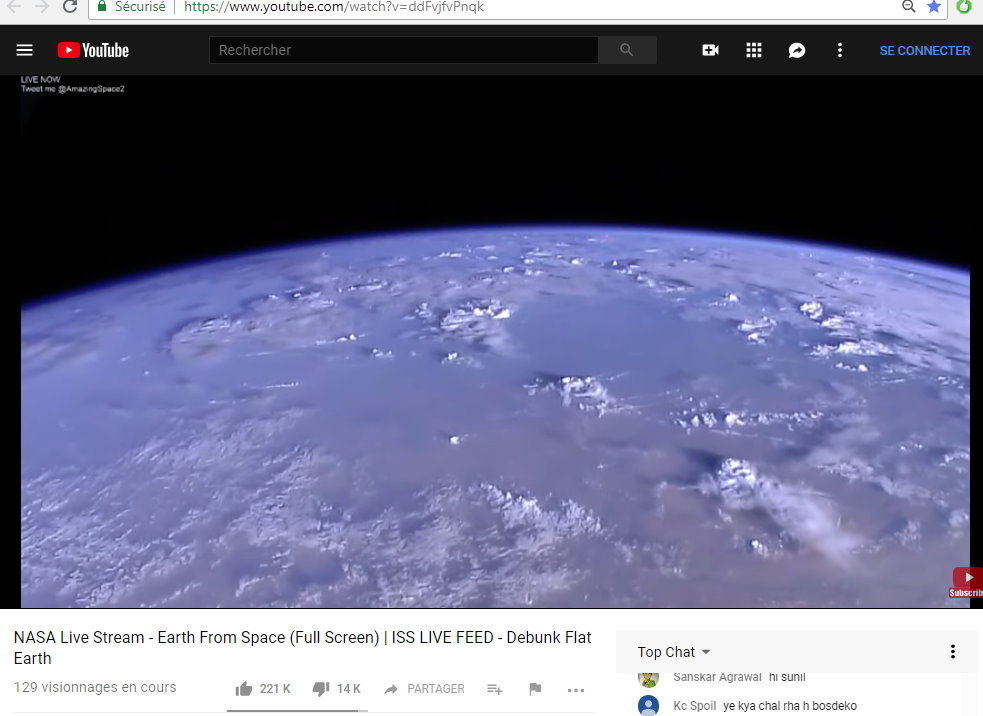Viewport: 983px width, 716px height.
Task: Report the video with the flag icon
Action: click(x=535, y=689)
